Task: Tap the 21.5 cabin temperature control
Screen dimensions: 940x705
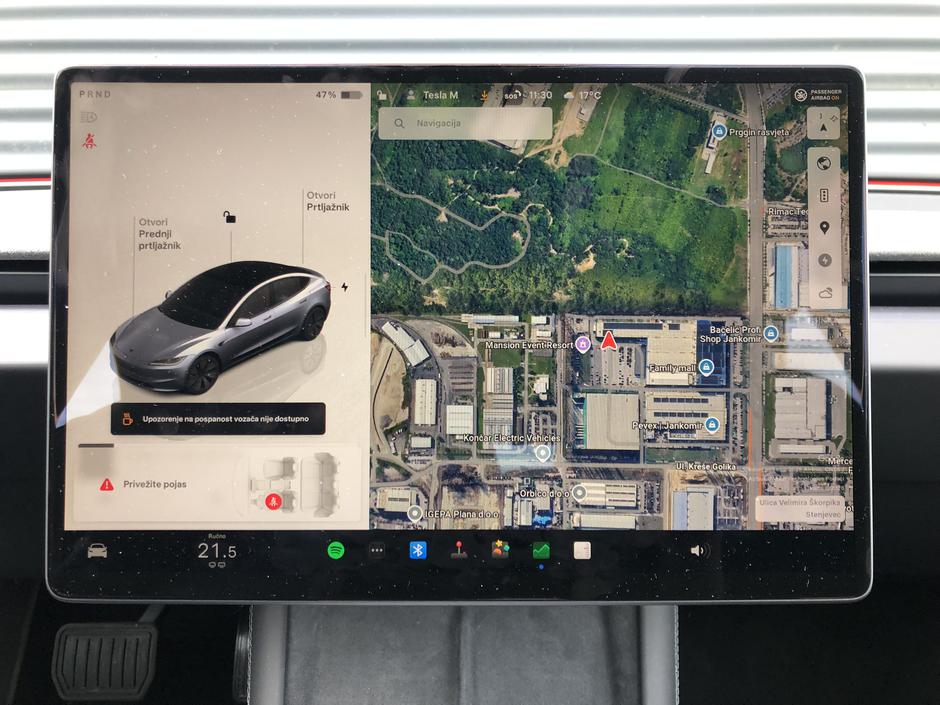Action: [x=217, y=551]
